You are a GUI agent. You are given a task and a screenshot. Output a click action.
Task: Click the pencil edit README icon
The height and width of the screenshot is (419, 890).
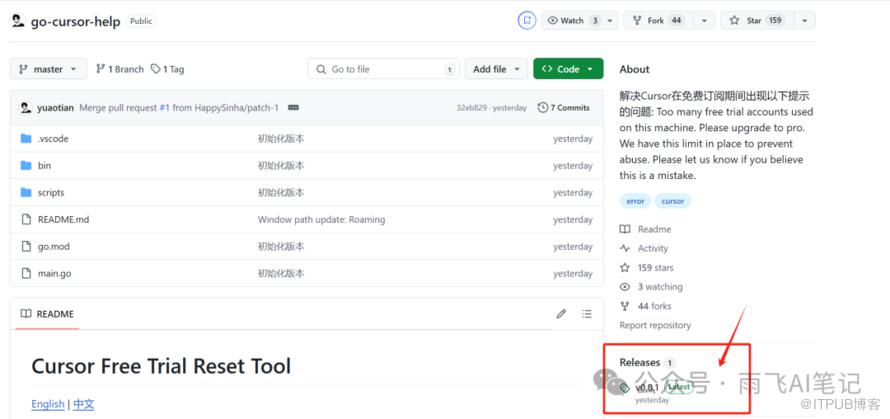pyautogui.click(x=561, y=313)
